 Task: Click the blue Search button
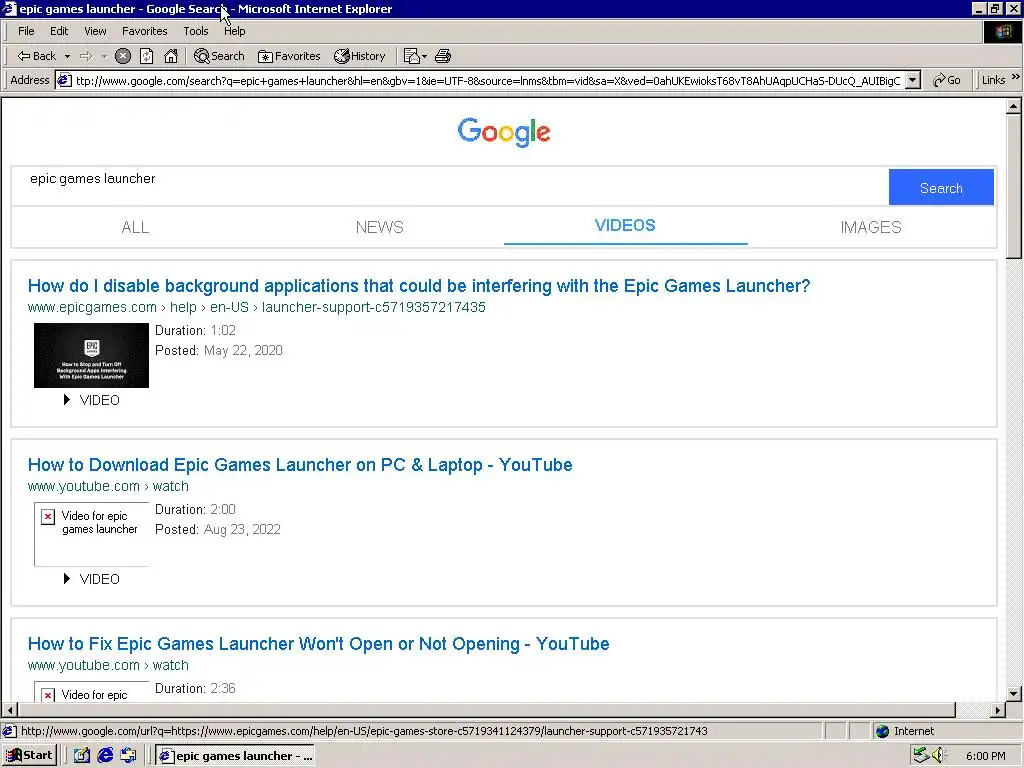coord(941,187)
